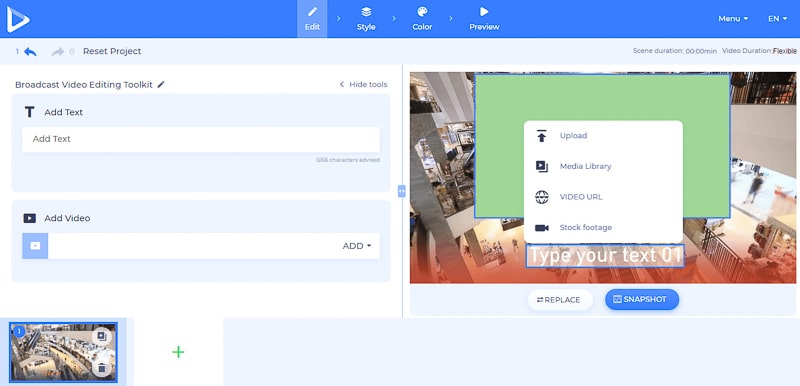Click the redo arrow icon
The width and height of the screenshot is (800, 386).
(x=58, y=52)
